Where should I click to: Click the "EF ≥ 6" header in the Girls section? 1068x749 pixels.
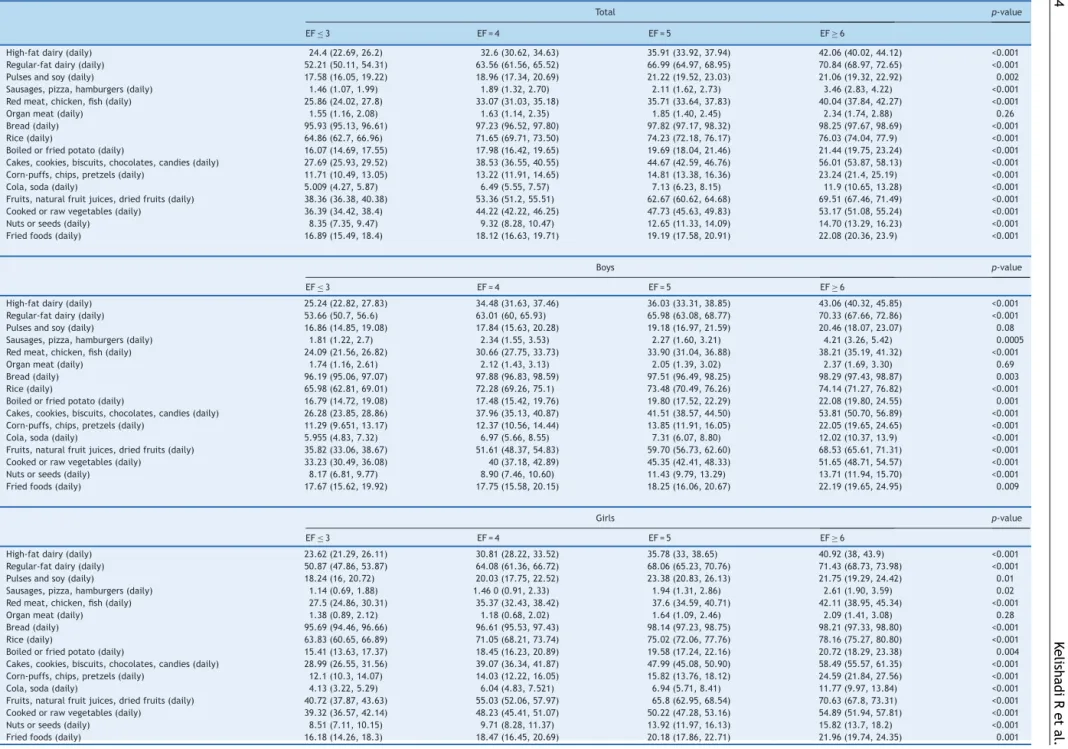pyautogui.click(x=832, y=538)
